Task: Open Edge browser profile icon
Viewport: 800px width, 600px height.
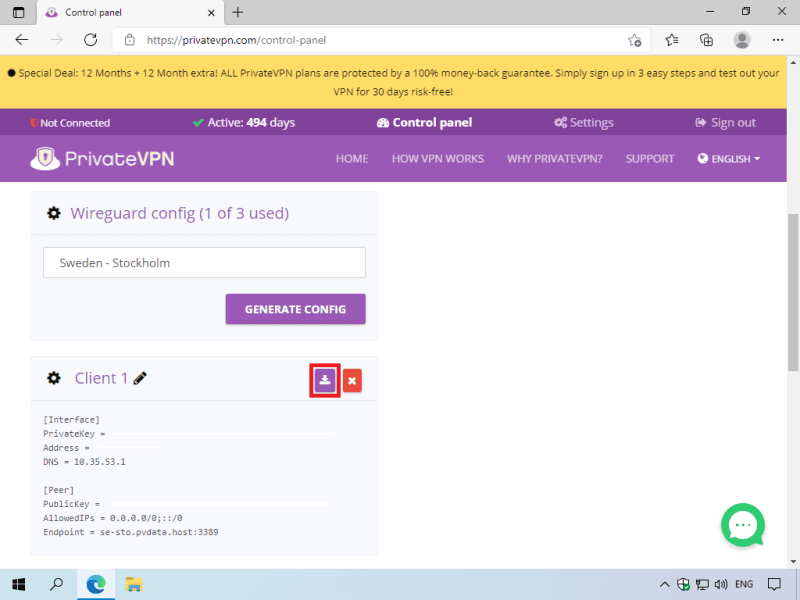Action: coord(741,40)
